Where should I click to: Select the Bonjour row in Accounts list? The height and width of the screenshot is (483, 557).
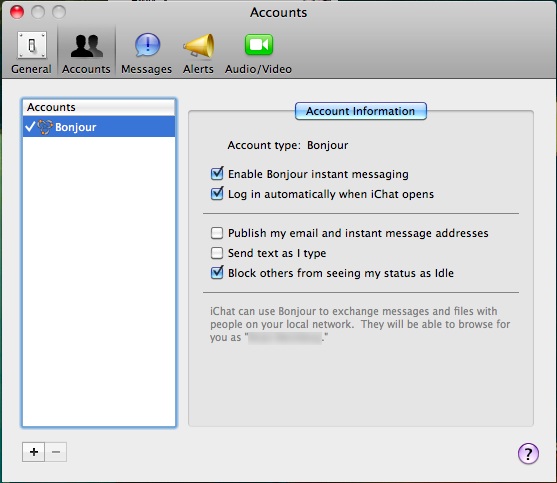(x=99, y=127)
